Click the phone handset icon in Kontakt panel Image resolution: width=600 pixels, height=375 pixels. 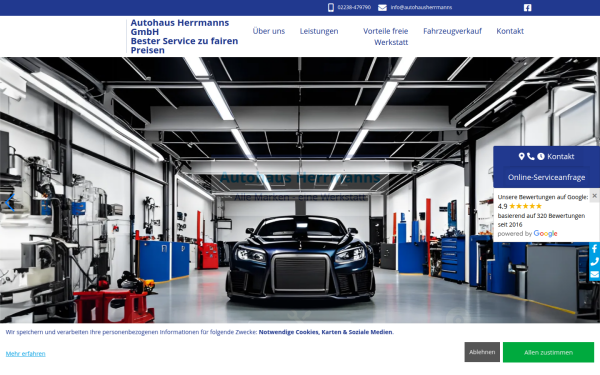click(x=530, y=157)
